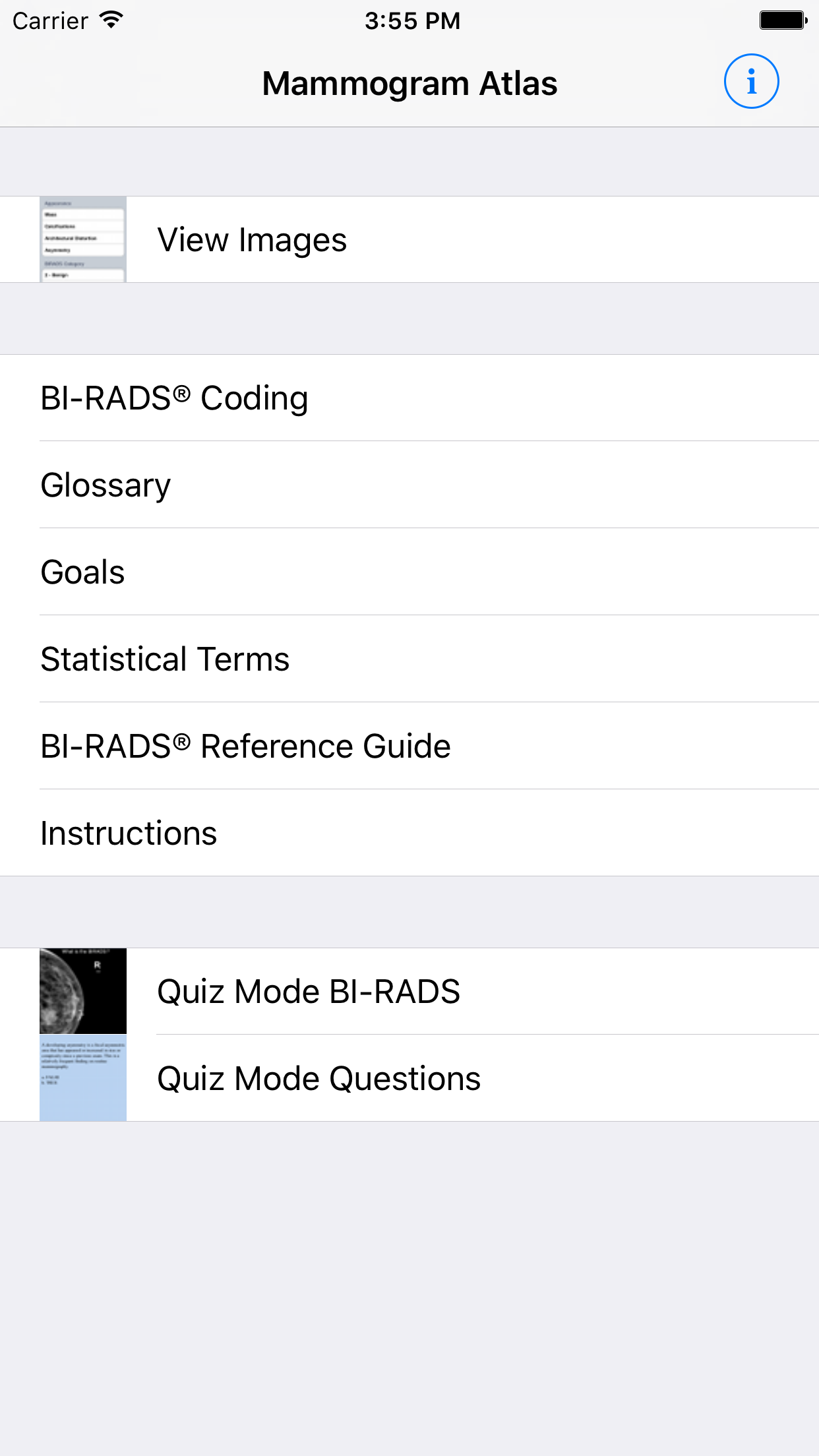Tap the Carrier label in status bar
Viewport: 819px width, 1456px height.
(50, 21)
